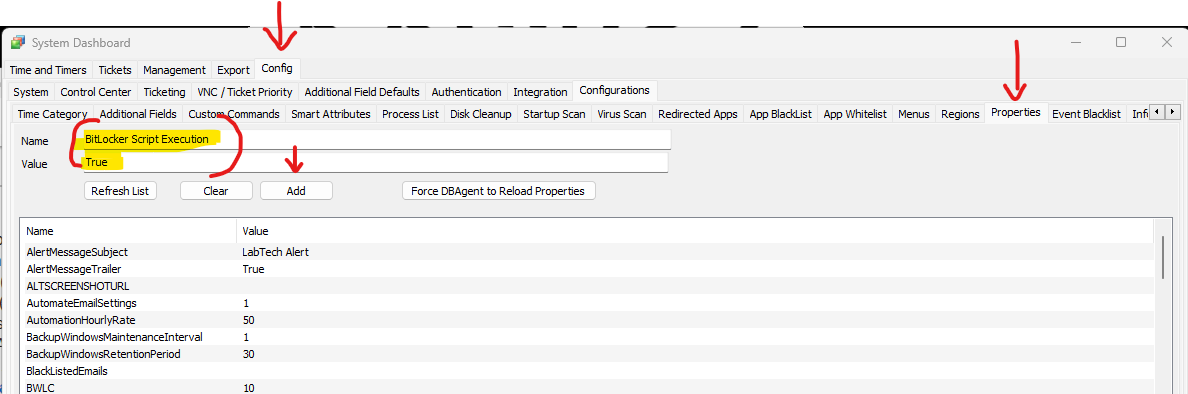The image size is (1188, 394).
Task: Open the Redirected Apps tab
Action: pos(698,114)
